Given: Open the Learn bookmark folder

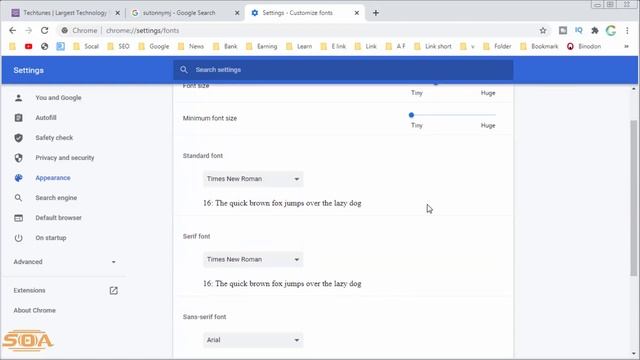Looking at the screenshot, I should coord(299,47).
